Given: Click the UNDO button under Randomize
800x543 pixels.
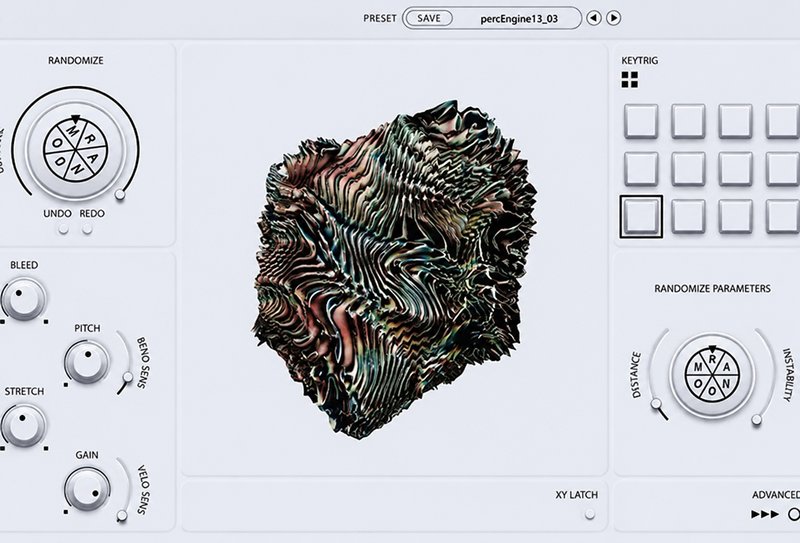Looking at the screenshot, I should 63,229.
